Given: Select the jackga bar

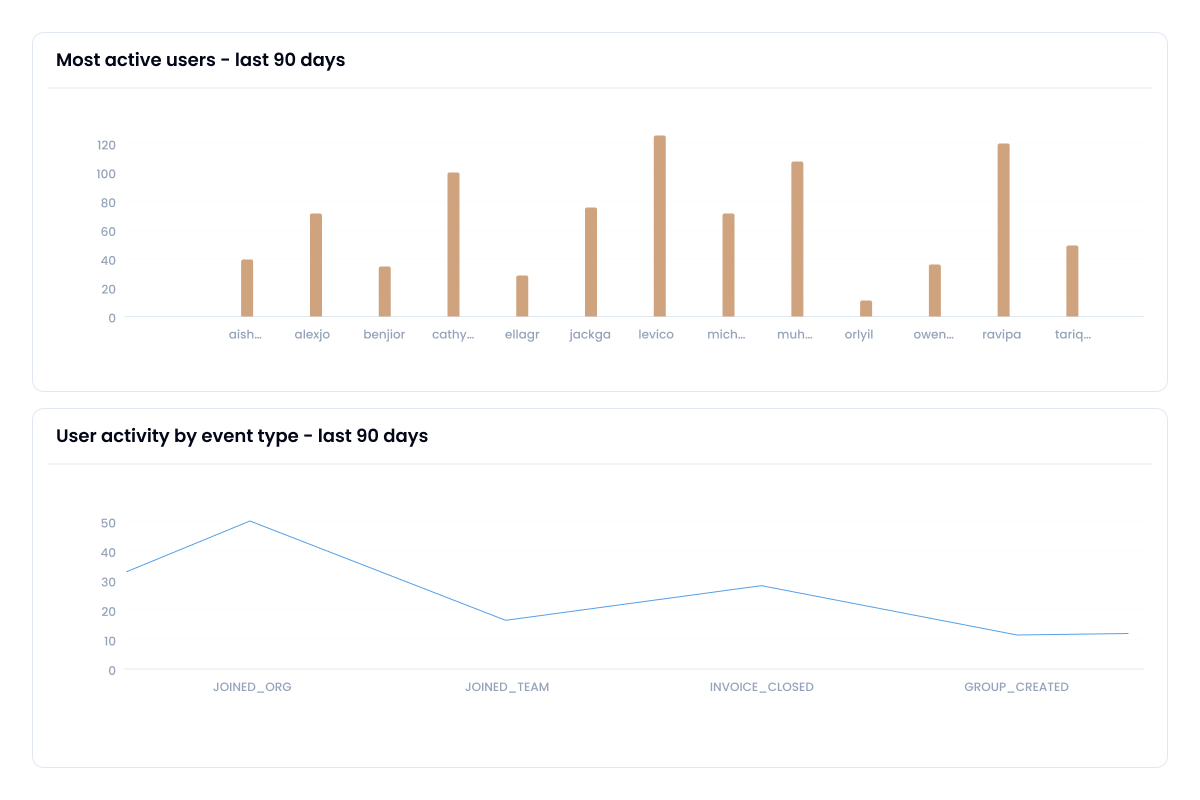Looking at the screenshot, I should coord(591,262).
